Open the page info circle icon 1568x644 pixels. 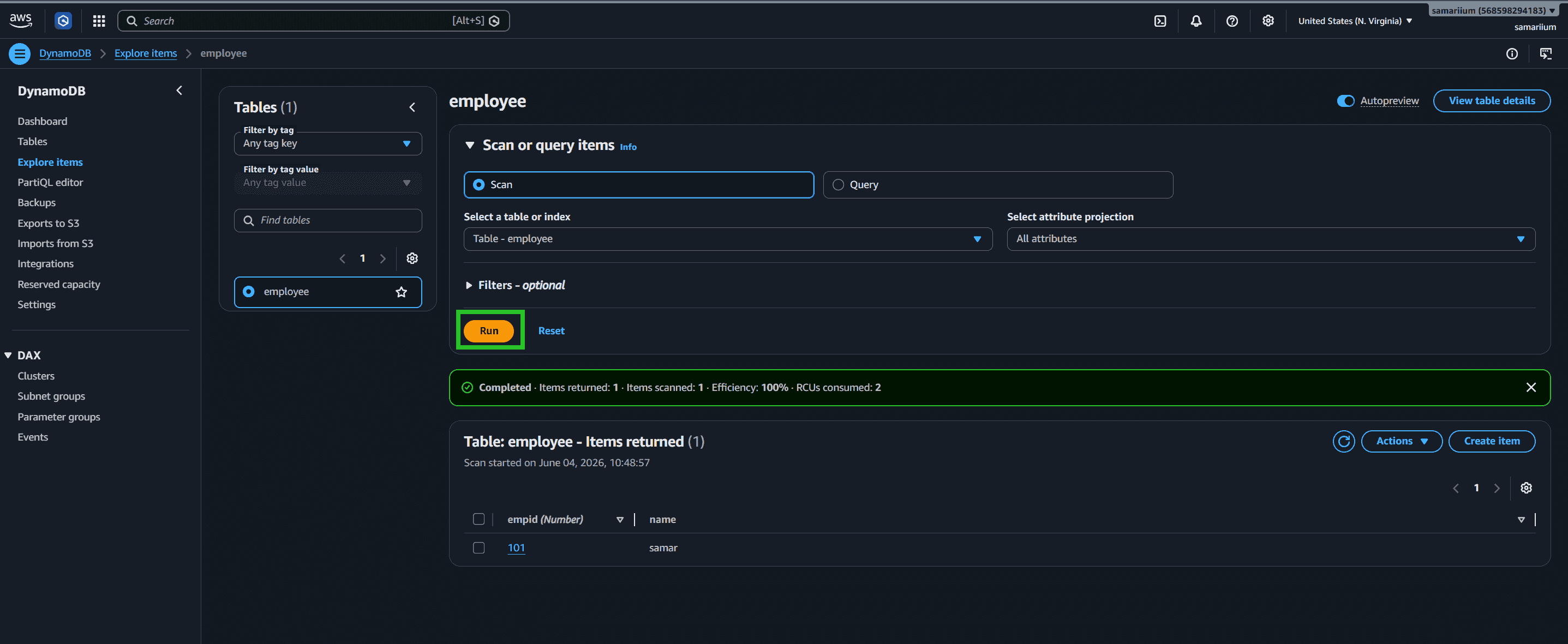click(1511, 53)
